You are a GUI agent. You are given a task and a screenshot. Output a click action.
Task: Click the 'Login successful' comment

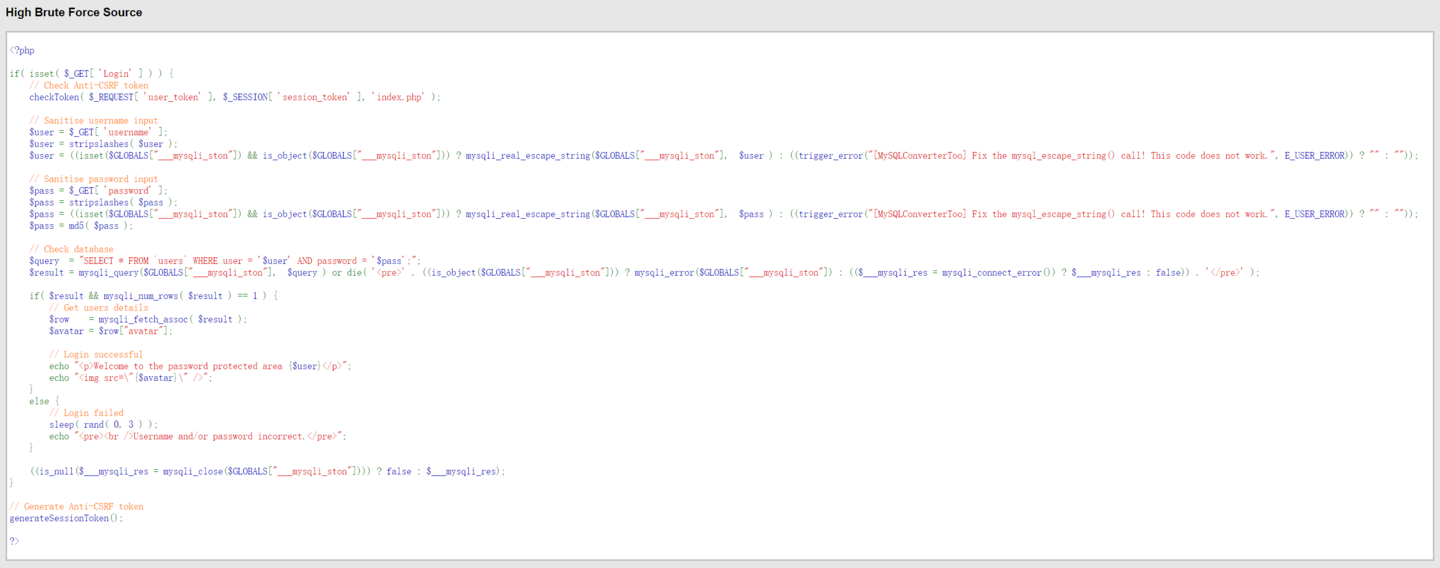(96, 354)
